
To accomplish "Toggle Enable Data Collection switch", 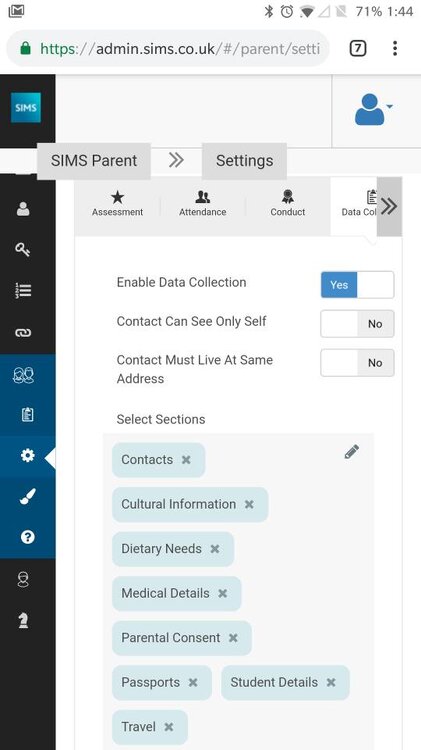I will pyautogui.click(x=357, y=285).
